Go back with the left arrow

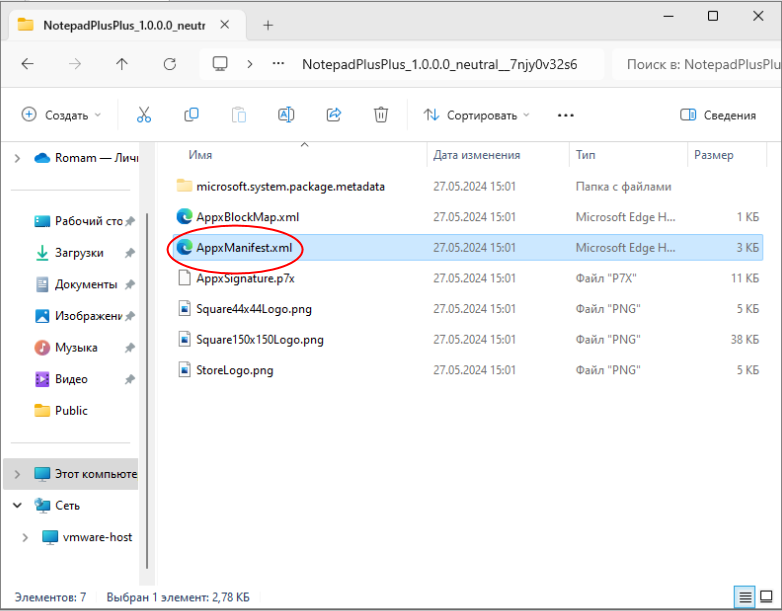[x=27, y=64]
